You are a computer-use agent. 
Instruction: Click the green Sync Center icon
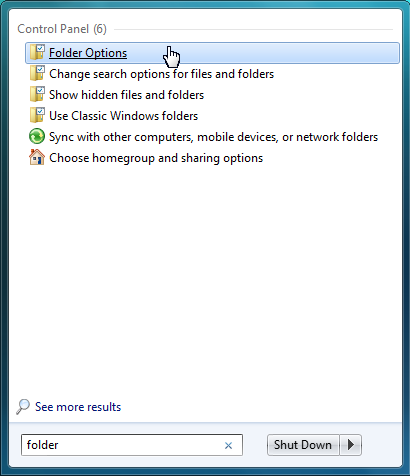pos(37,137)
